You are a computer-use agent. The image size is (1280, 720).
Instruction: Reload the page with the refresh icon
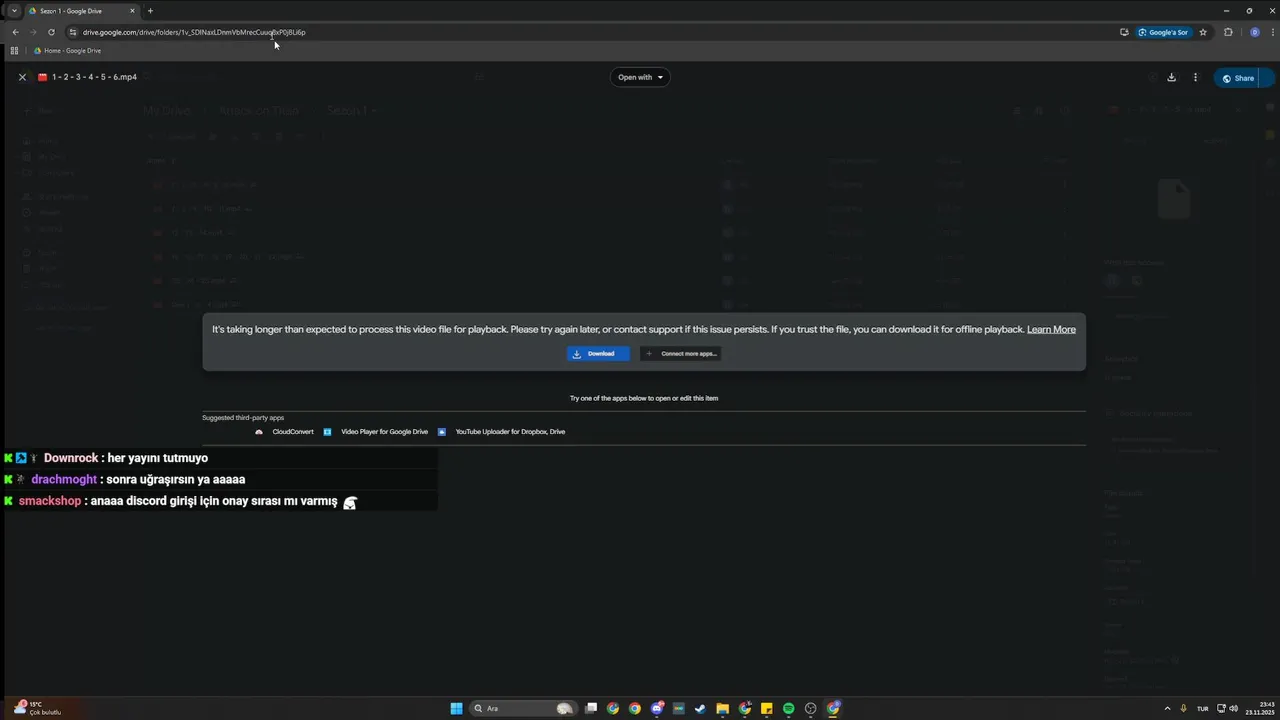click(x=51, y=32)
